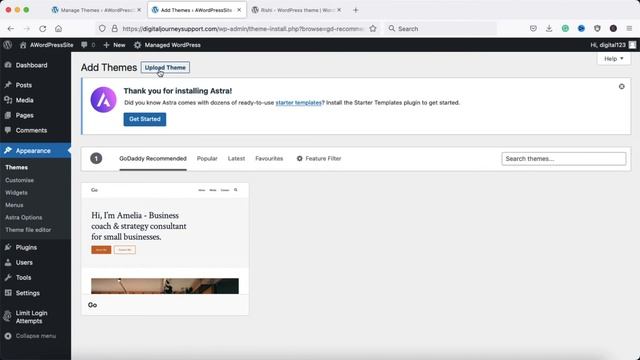
Task: Open AWordPressSite home link in admin bar
Action: click(47, 45)
